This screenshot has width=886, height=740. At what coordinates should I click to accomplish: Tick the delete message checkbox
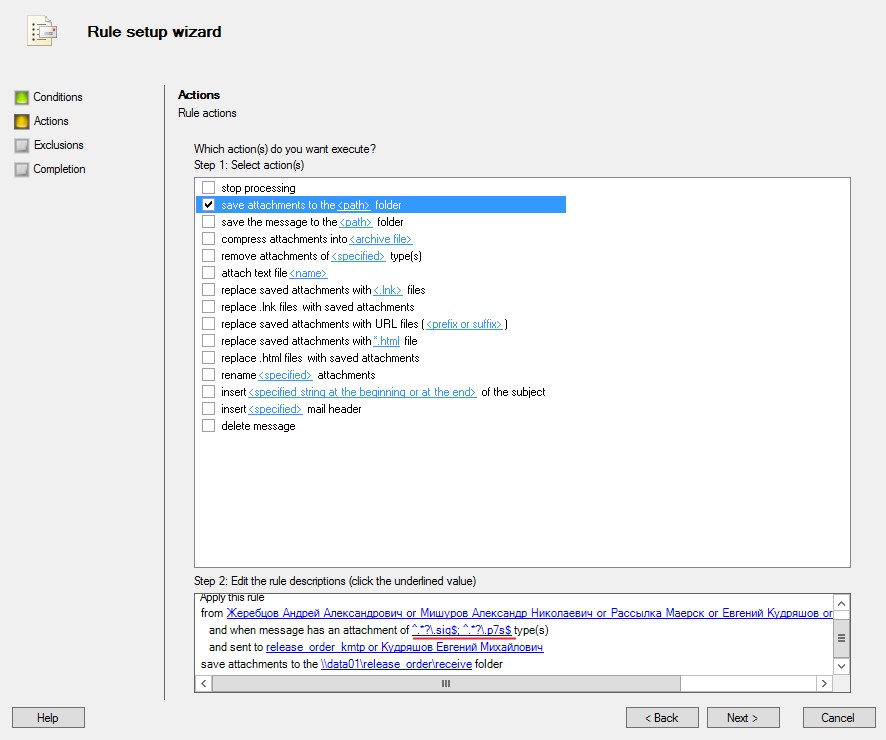208,426
